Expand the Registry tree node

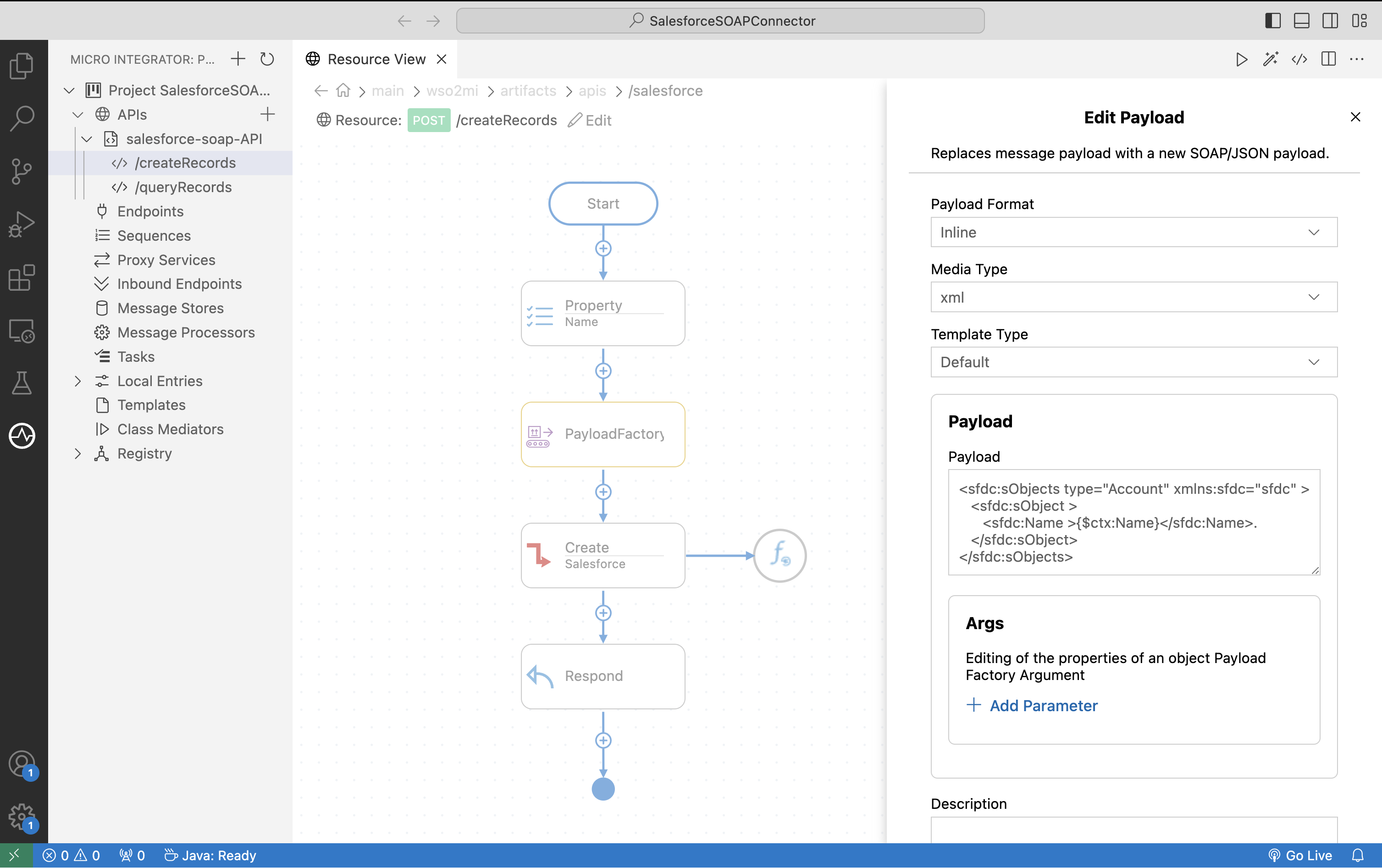click(x=78, y=453)
